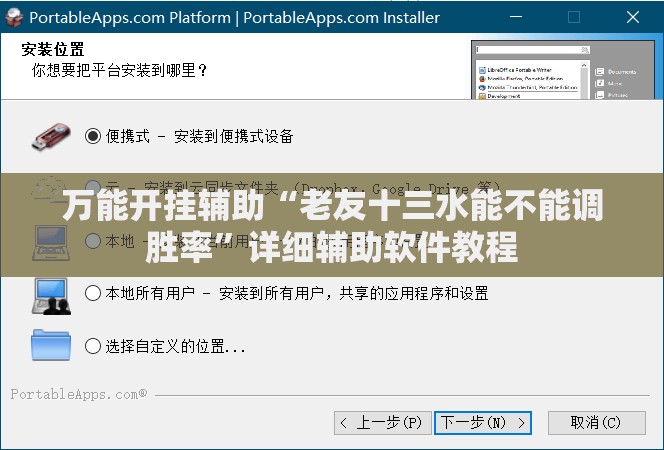Proceed with the 下一步(N) button
The width and height of the screenshot is (664, 450).
pyautogui.click(x=483, y=422)
